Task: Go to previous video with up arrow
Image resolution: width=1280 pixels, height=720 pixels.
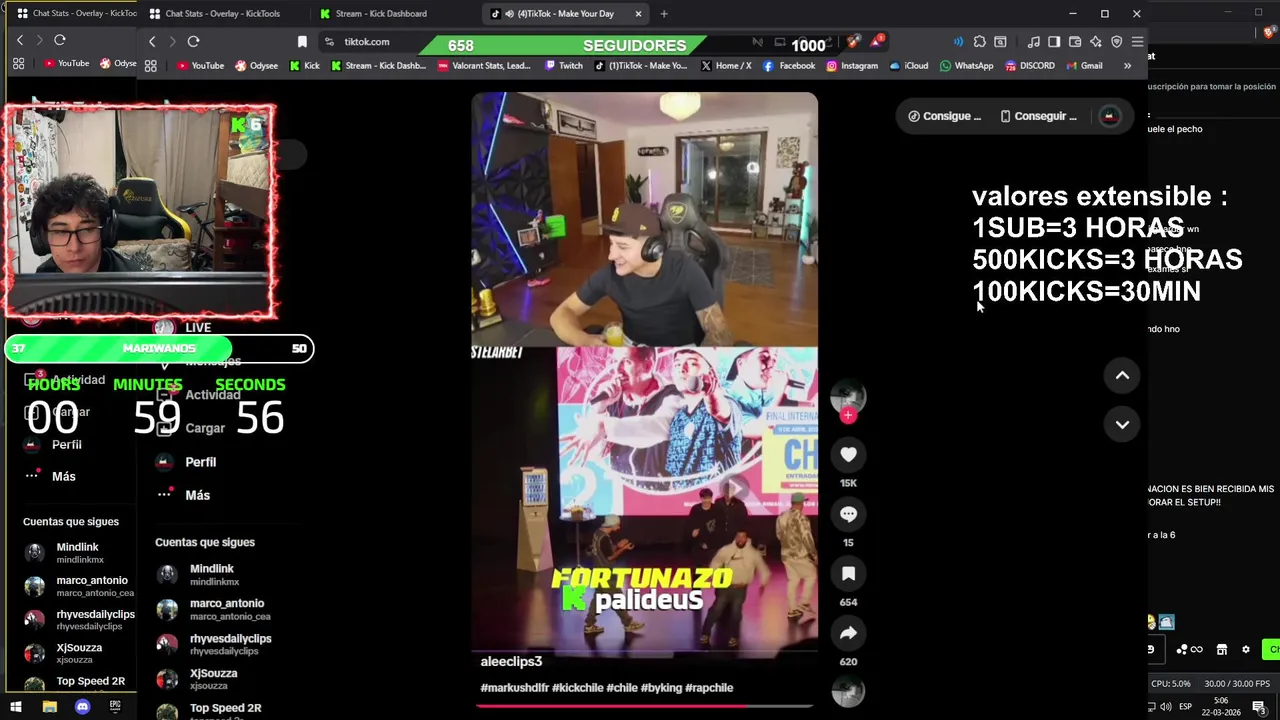Action: click(1122, 375)
